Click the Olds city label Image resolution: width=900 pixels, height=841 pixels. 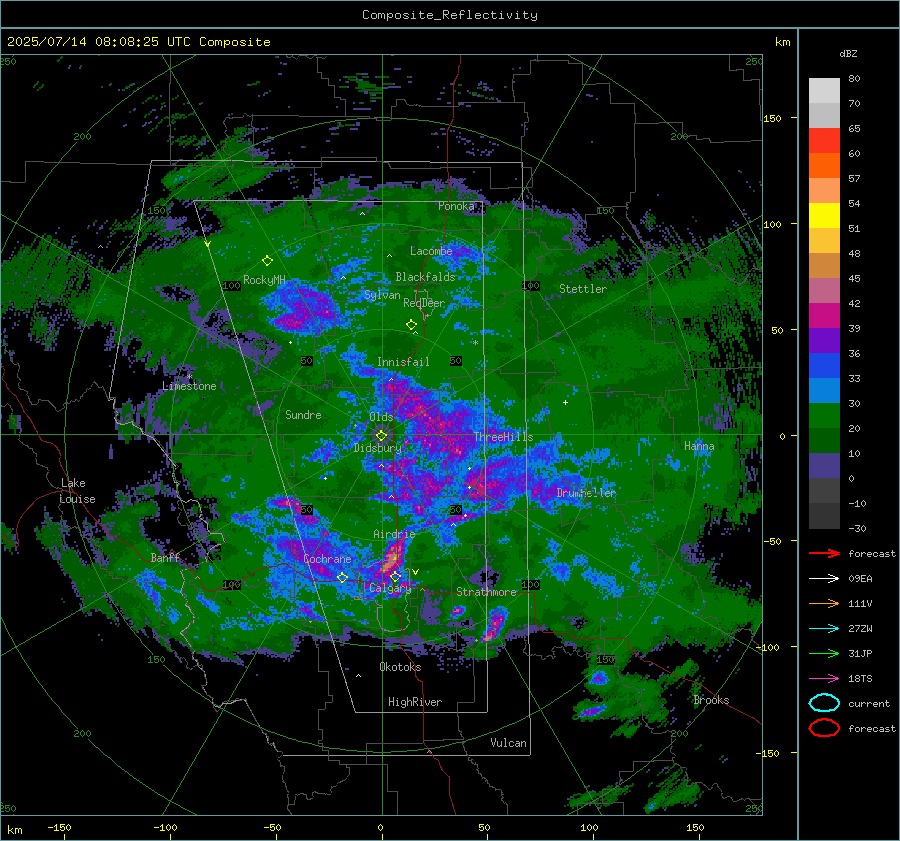pos(381,417)
